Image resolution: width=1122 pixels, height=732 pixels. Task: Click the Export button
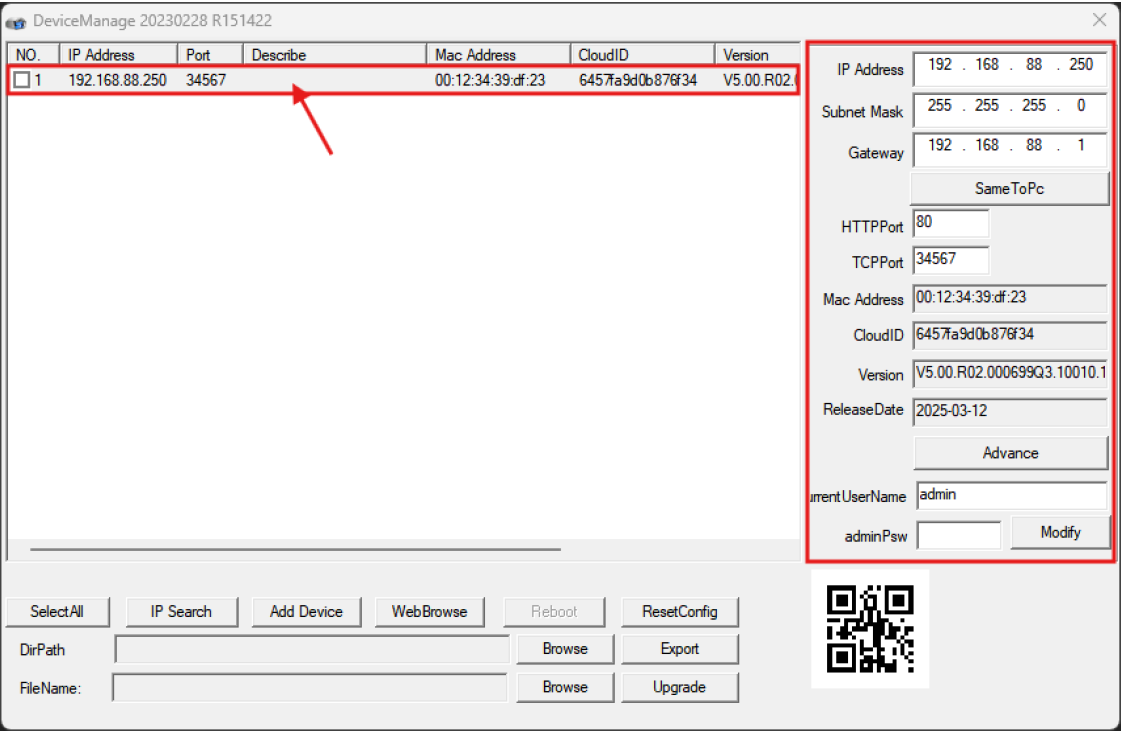click(x=679, y=649)
